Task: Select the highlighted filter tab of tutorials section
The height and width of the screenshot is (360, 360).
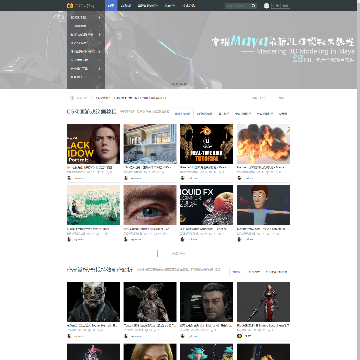Action: point(182,114)
